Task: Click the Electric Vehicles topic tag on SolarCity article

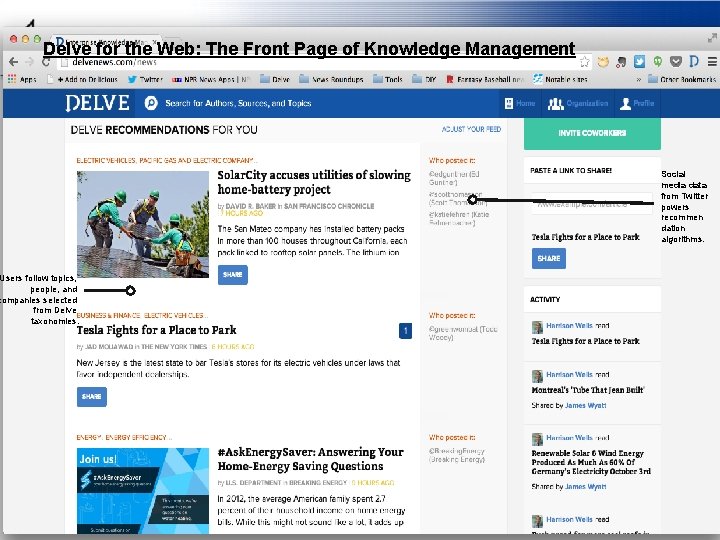Action: click(106, 161)
